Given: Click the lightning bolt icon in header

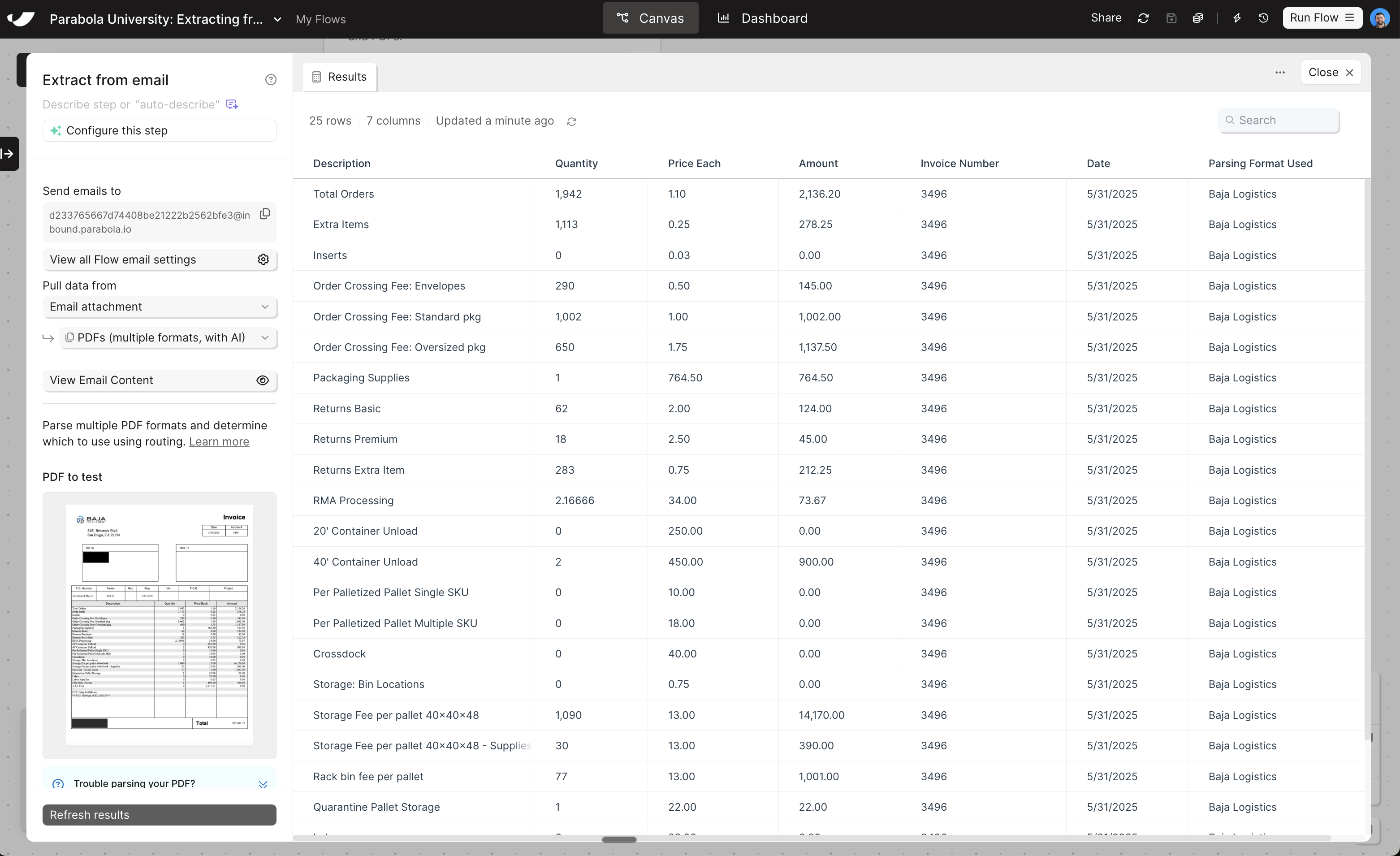Looking at the screenshot, I should click(1237, 18).
